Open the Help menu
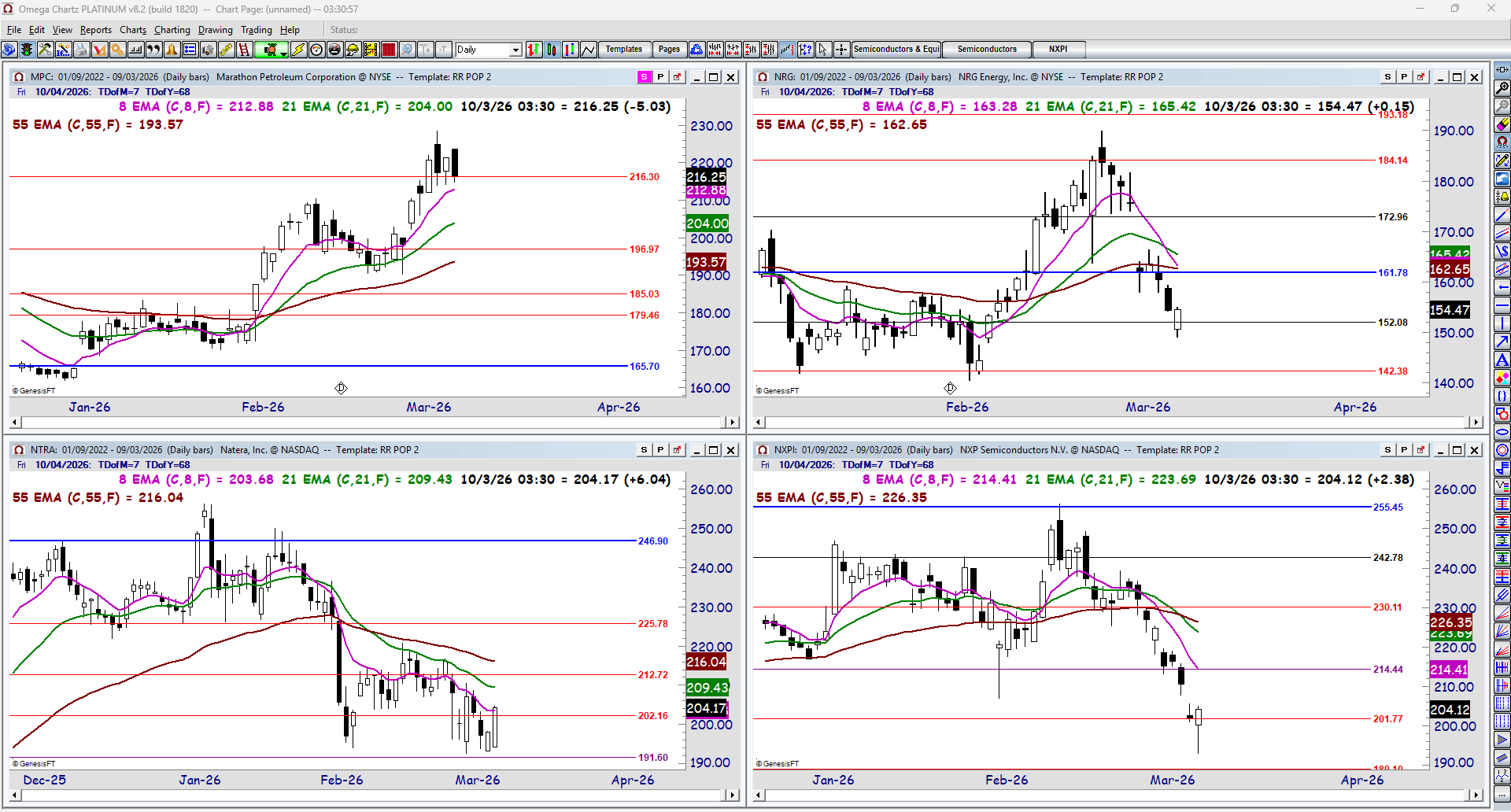 pyautogui.click(x=290, y=30)
